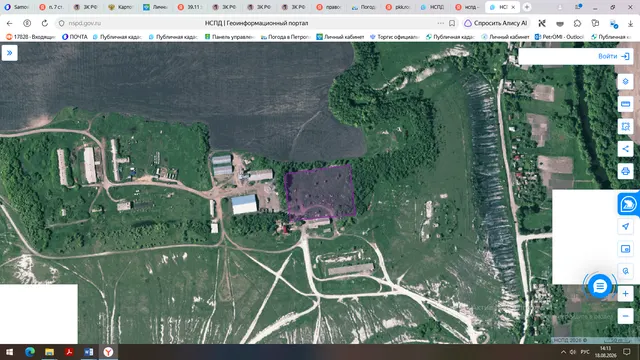Open the print map tool
Image resolution: width=640 pixels, height=360 pixels.
pos(625,171)
